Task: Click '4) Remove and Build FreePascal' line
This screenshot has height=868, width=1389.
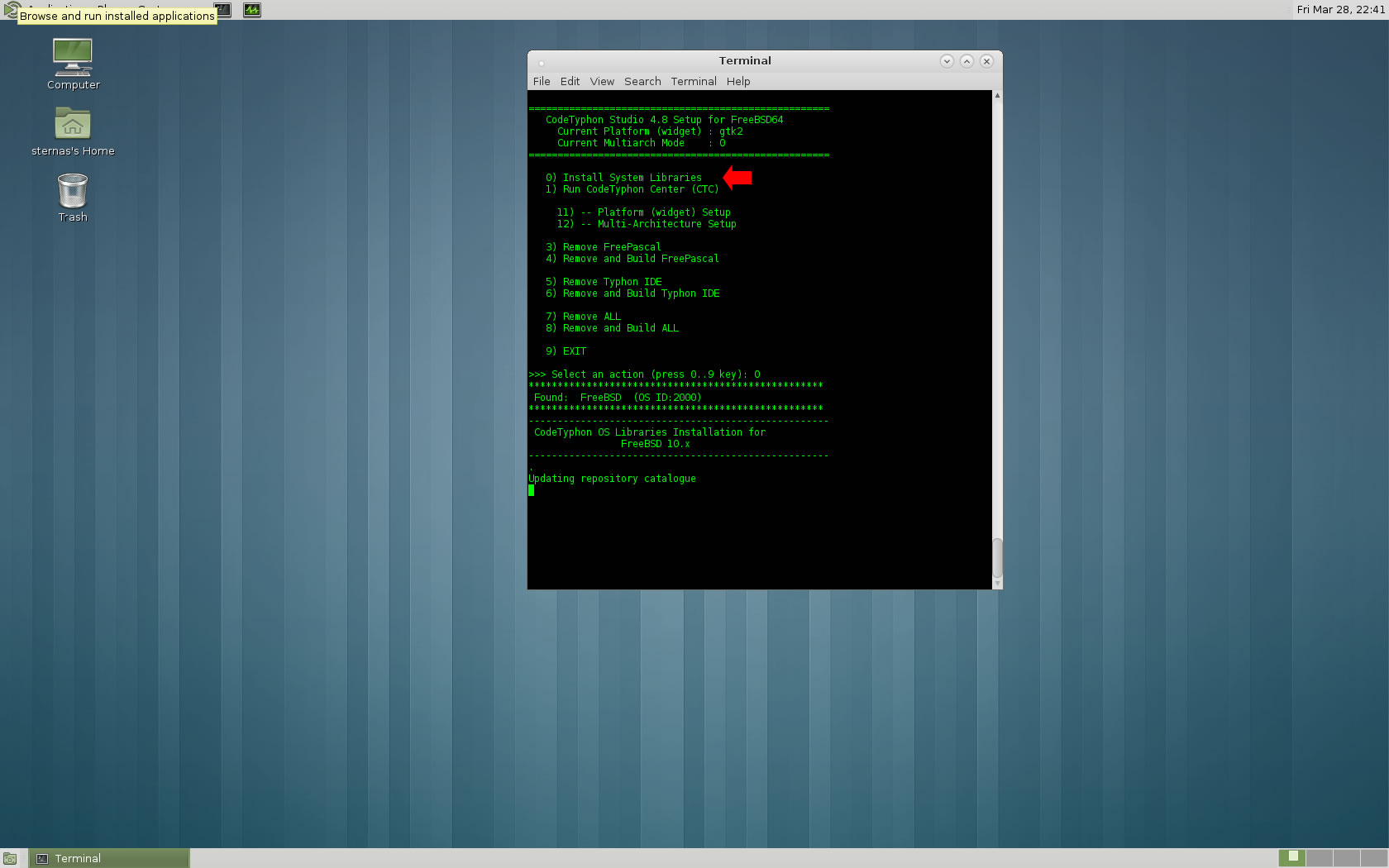Action: point(632,259)
